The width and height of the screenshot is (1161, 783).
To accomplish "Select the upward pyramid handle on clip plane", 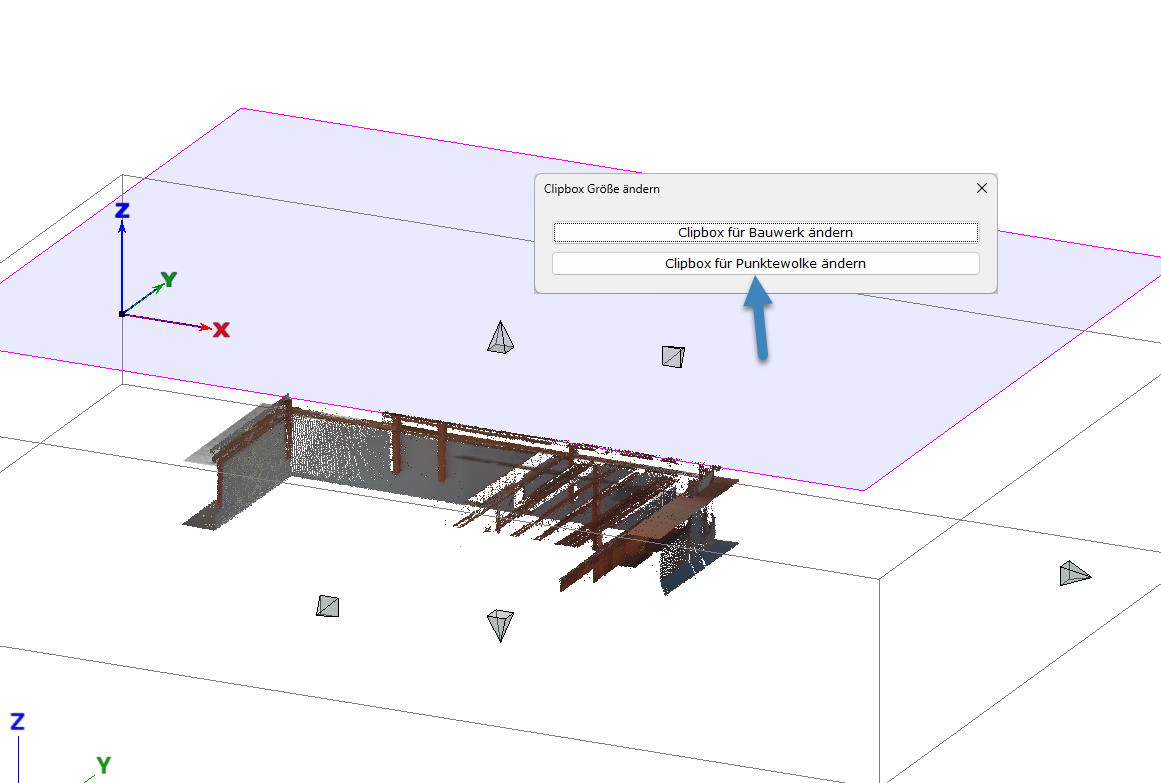I will tap(501, 338).
